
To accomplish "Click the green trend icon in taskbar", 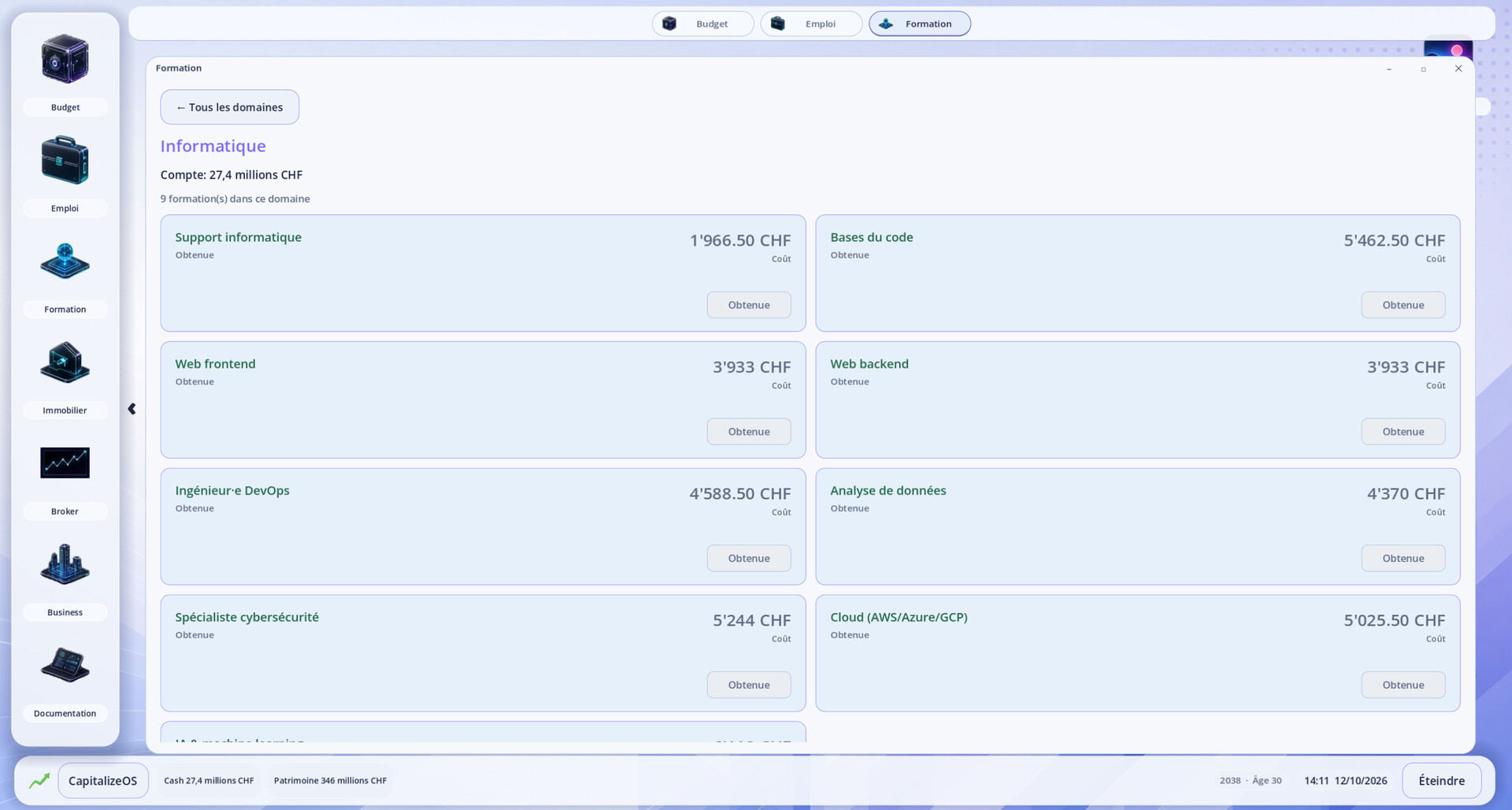I will tap(39, 781).
